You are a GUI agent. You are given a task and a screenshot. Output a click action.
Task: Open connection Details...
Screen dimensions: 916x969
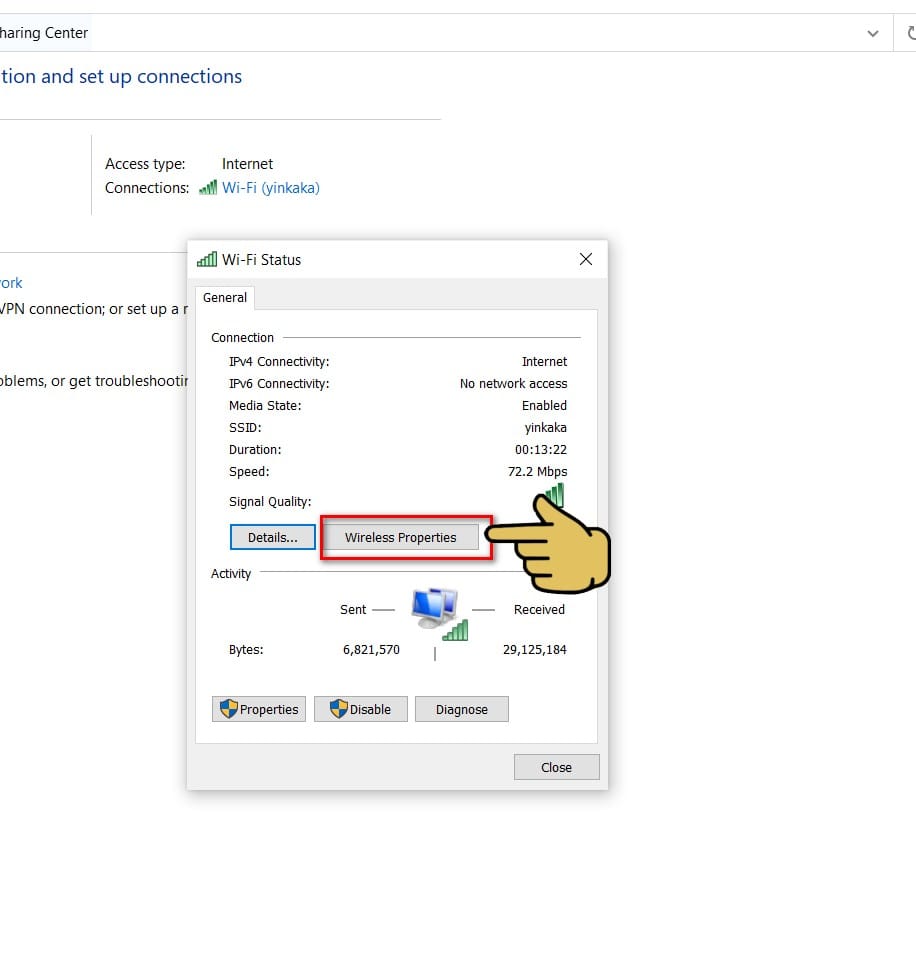(273, 537)
